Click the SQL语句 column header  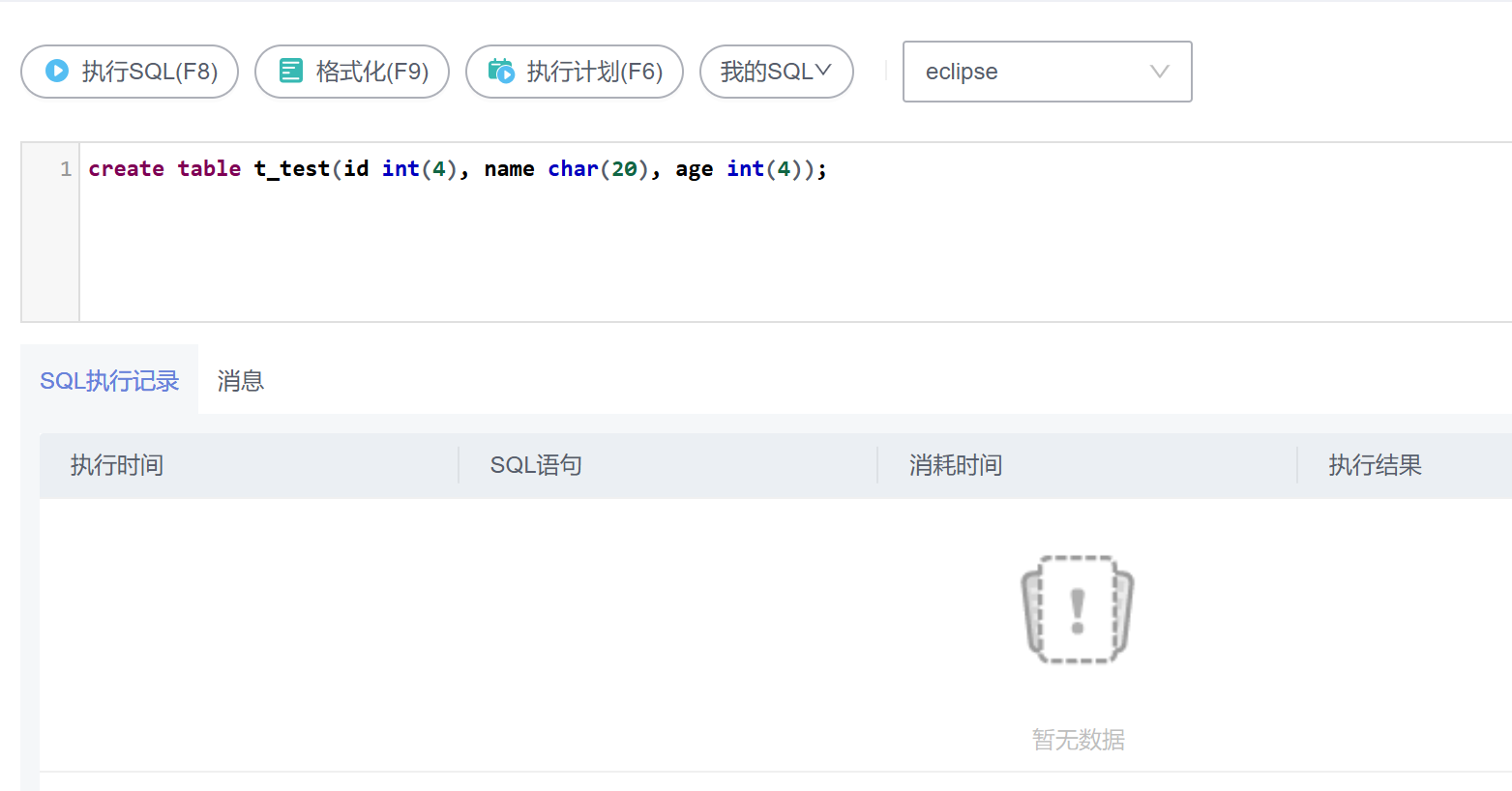536,465
